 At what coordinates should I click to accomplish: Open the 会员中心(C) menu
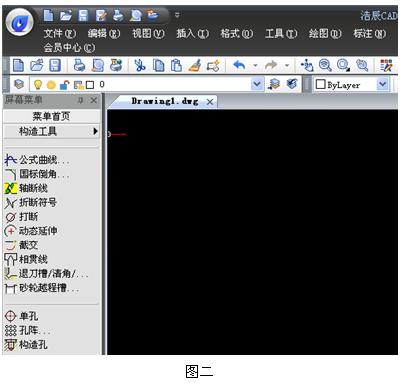(x=69, y=48)
